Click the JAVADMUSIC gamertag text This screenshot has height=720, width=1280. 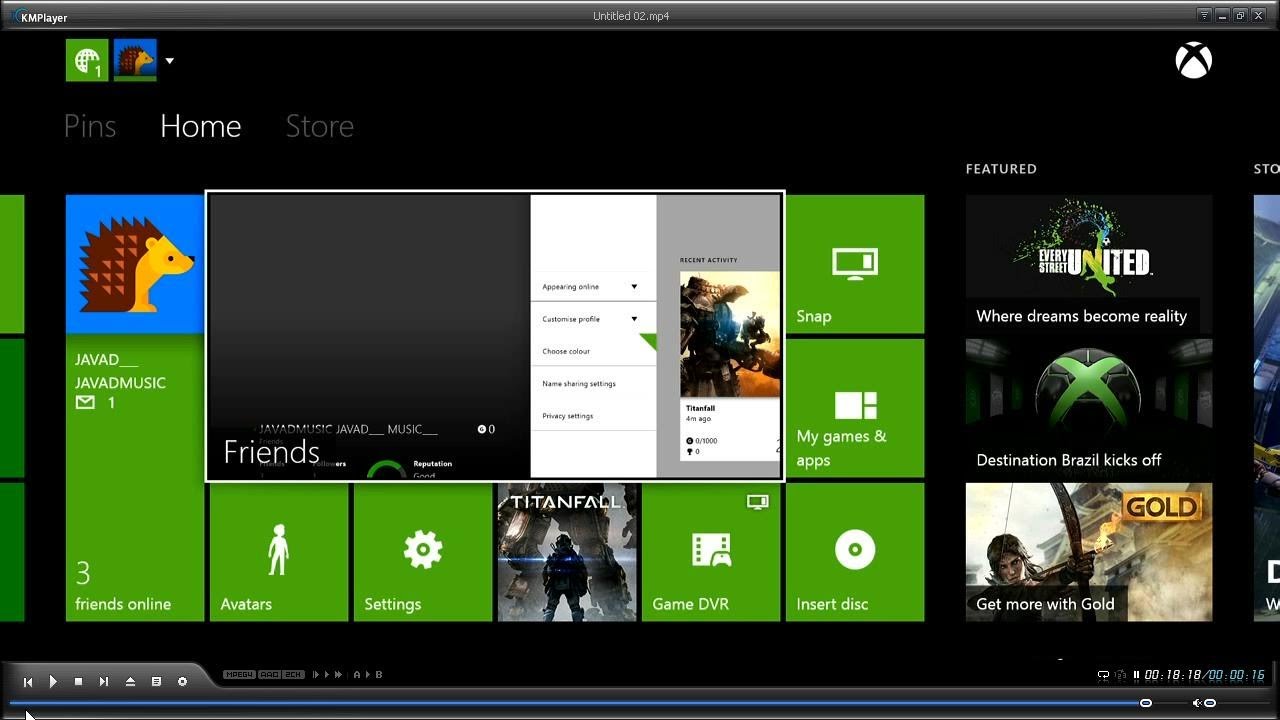tap(120, 383)
